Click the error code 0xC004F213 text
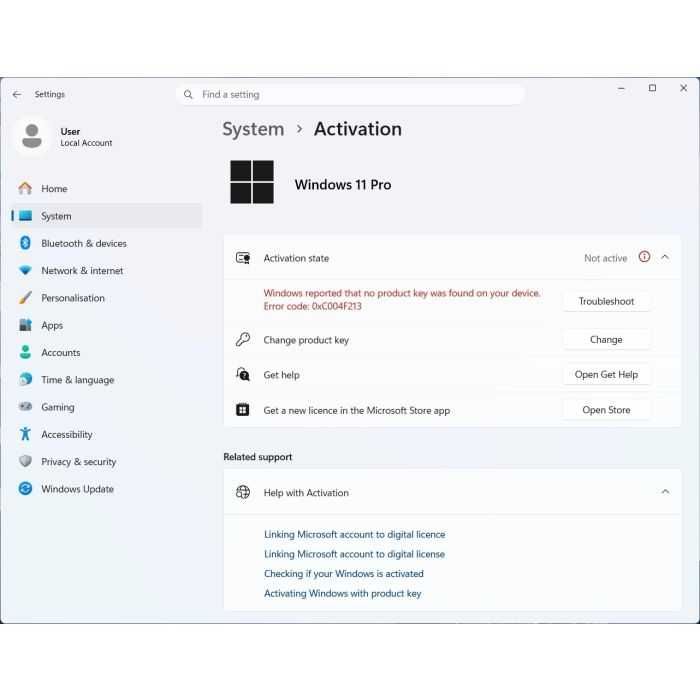The width and height of the screenshot is (700, 700). click(312, 306)
